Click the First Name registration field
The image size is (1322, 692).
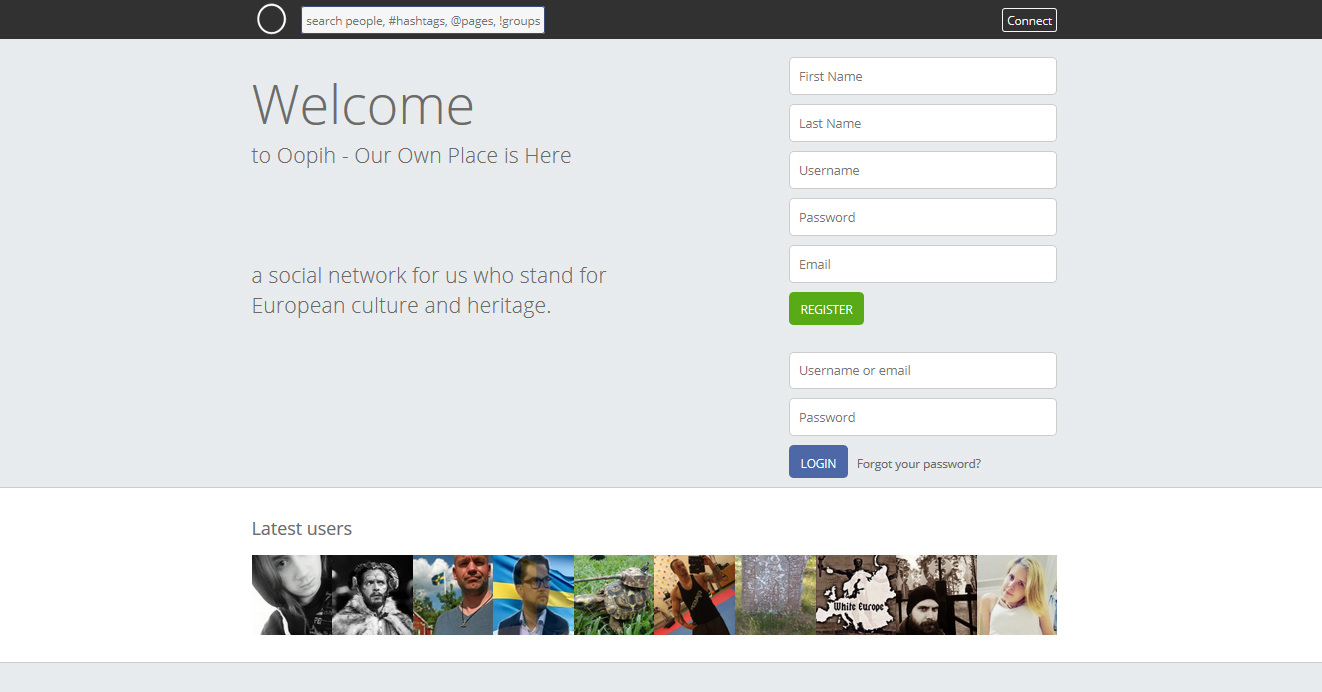point(922,76)
